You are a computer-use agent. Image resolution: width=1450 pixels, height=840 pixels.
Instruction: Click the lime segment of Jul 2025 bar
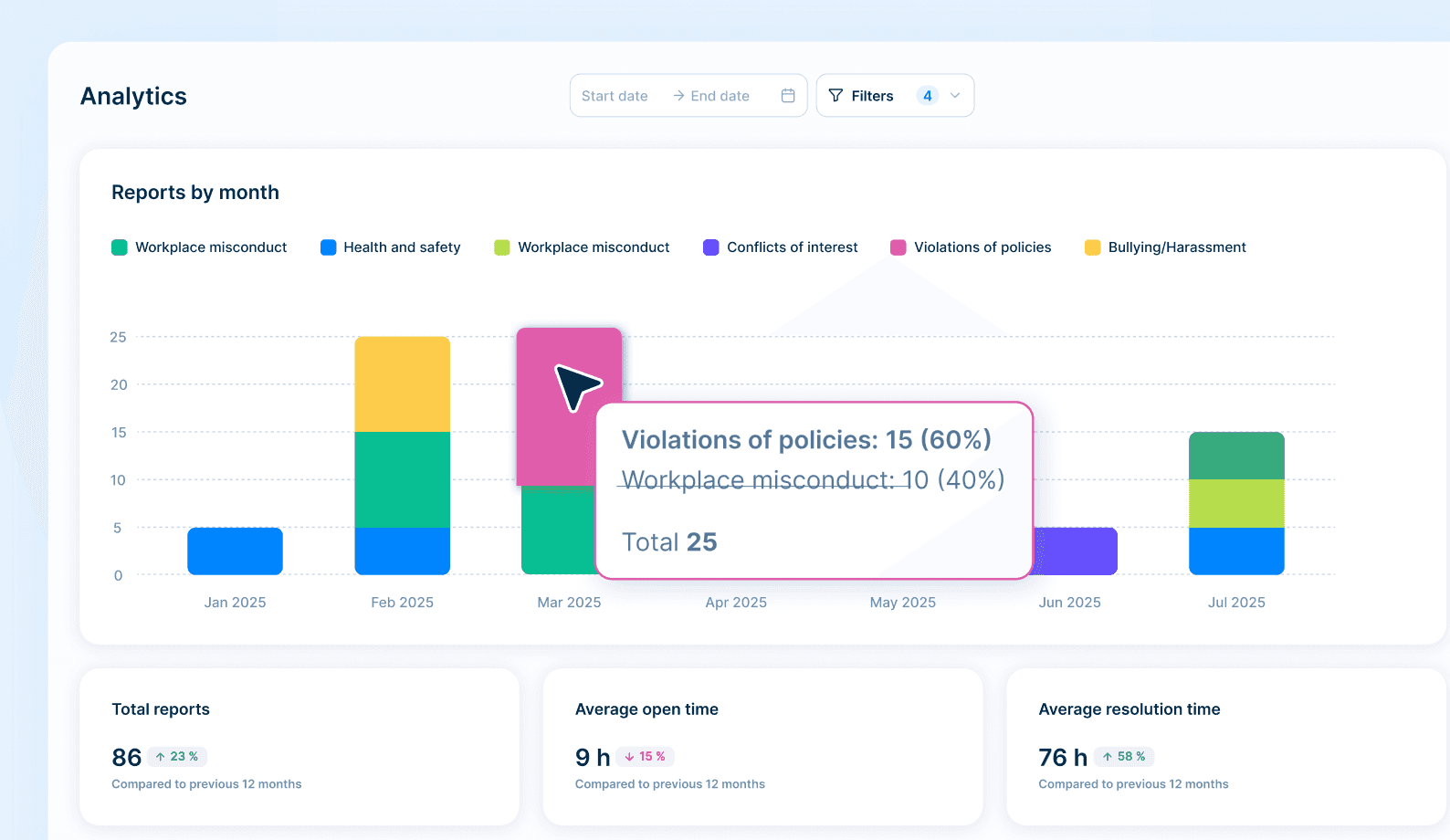(x=1236, y=504)
